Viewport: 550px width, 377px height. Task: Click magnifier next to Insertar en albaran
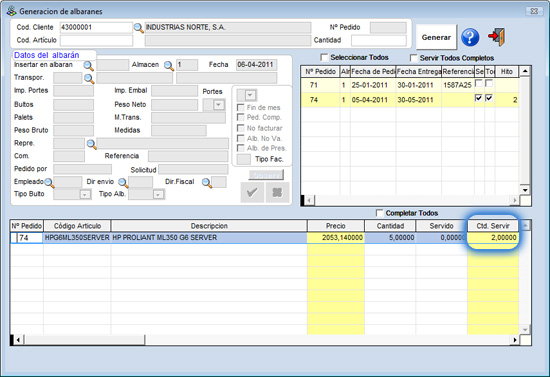pos(88,65)
